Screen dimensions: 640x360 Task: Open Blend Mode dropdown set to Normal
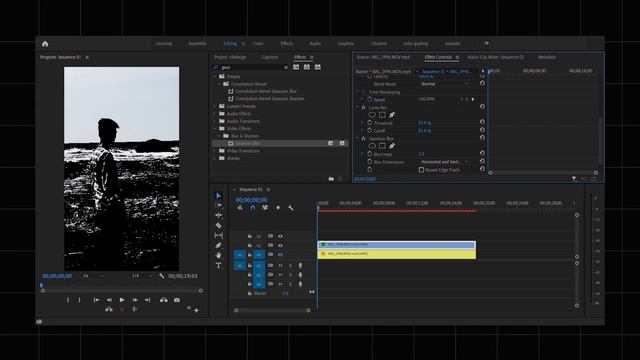(444, 84)
